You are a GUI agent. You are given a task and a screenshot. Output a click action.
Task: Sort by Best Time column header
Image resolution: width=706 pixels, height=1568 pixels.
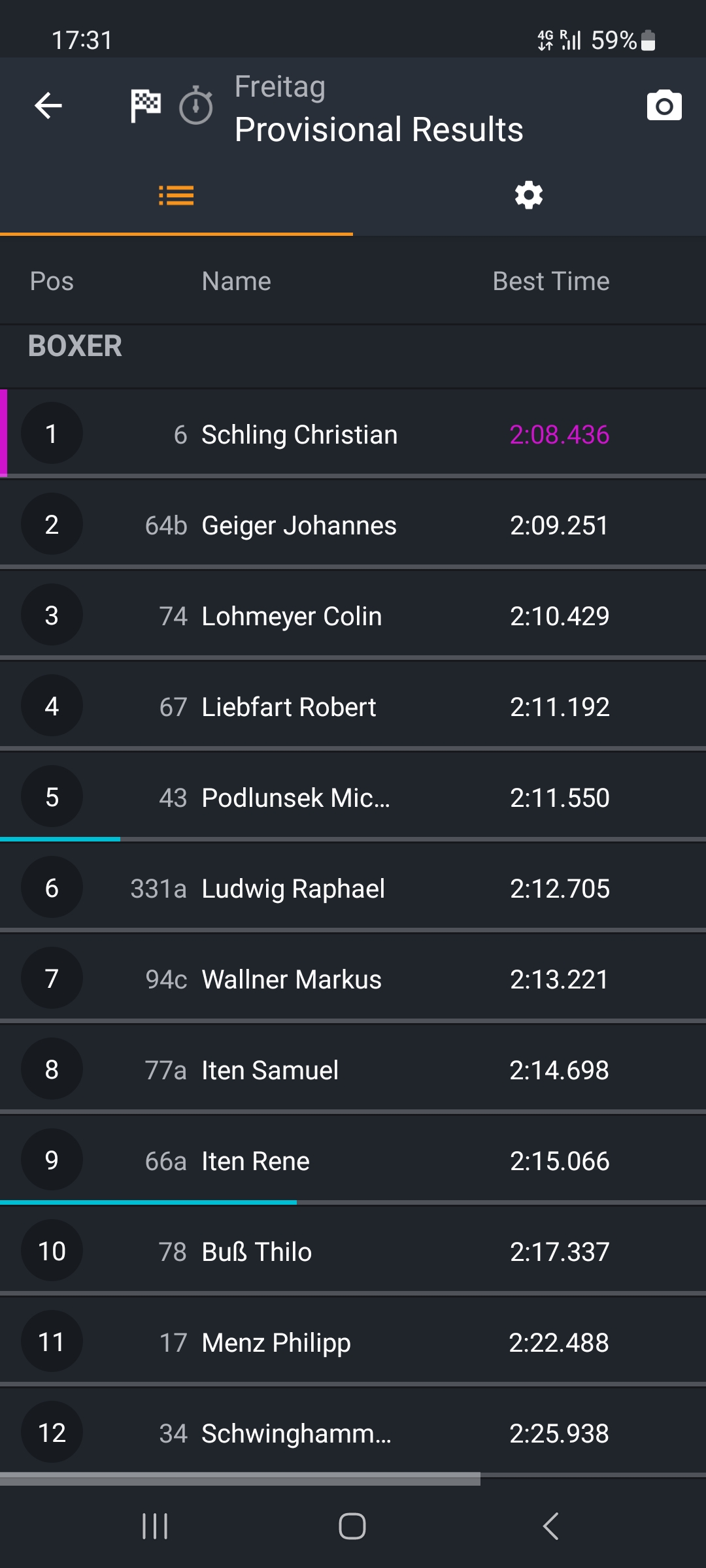point(550,282)
